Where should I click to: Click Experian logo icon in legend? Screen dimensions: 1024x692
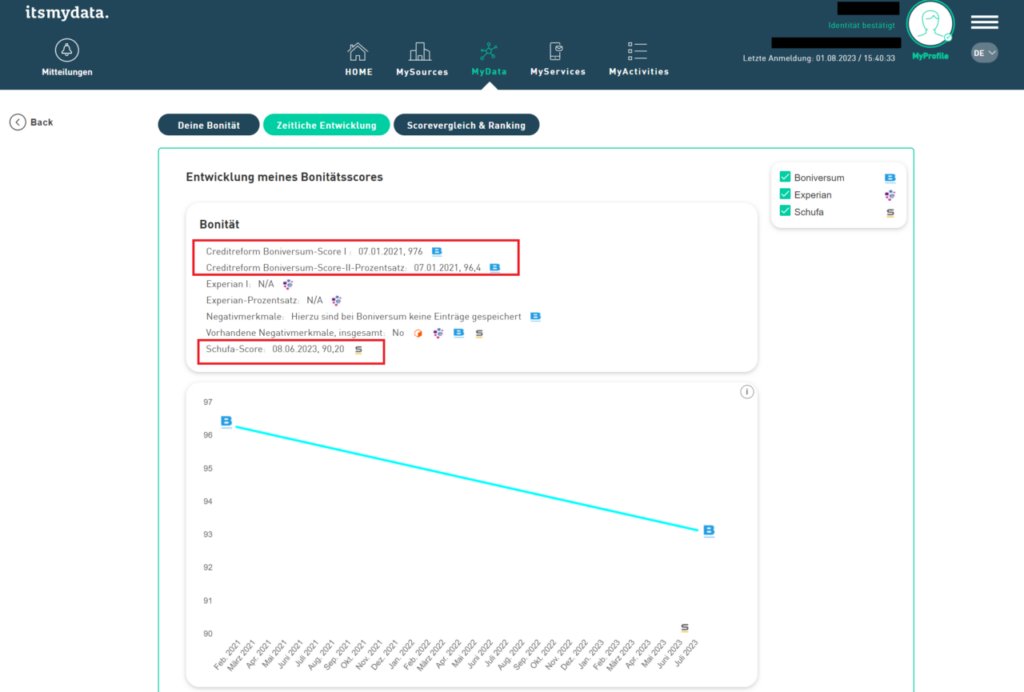pos(889,195)
